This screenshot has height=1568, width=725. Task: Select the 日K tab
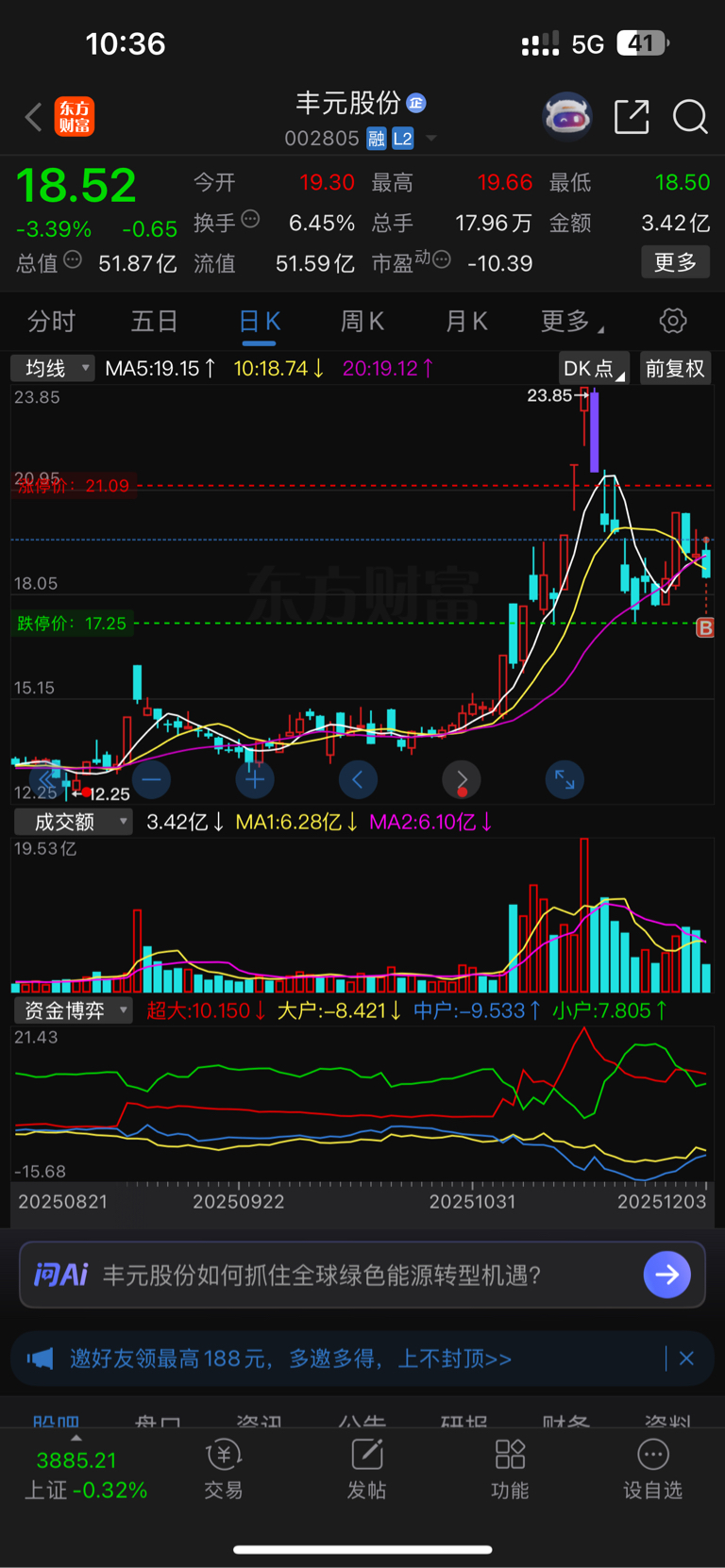tap(260, 322)
